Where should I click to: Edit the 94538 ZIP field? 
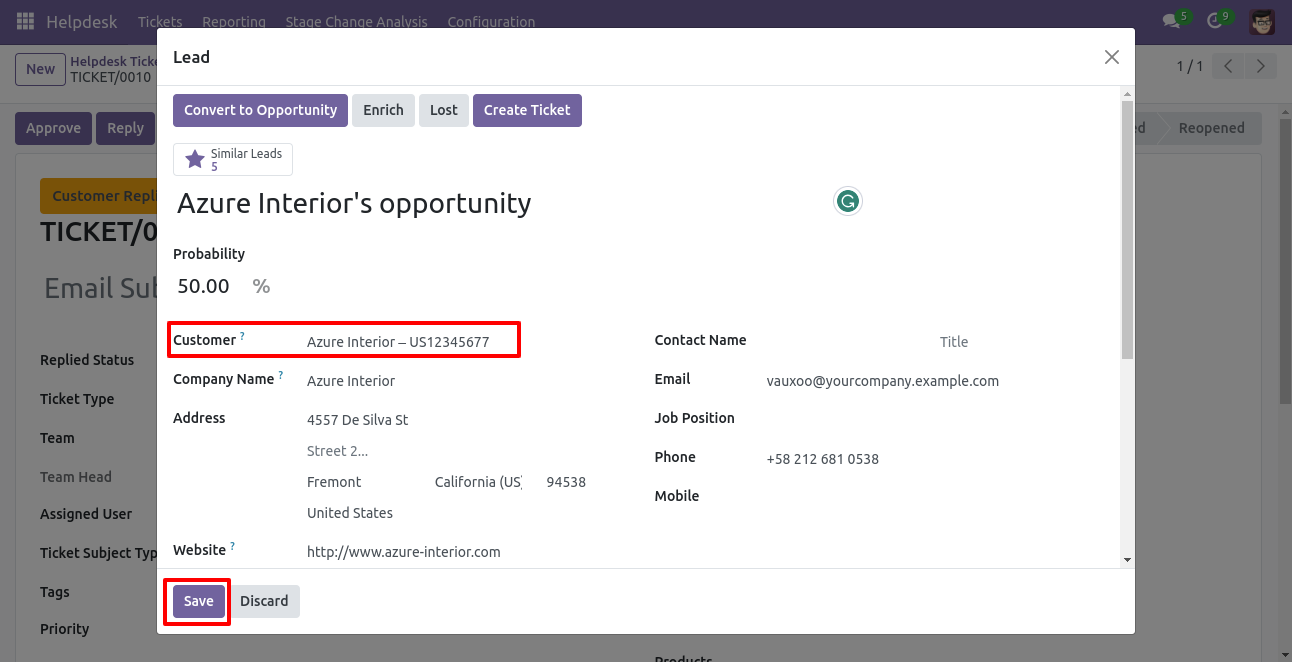click(x=566, y=482)
